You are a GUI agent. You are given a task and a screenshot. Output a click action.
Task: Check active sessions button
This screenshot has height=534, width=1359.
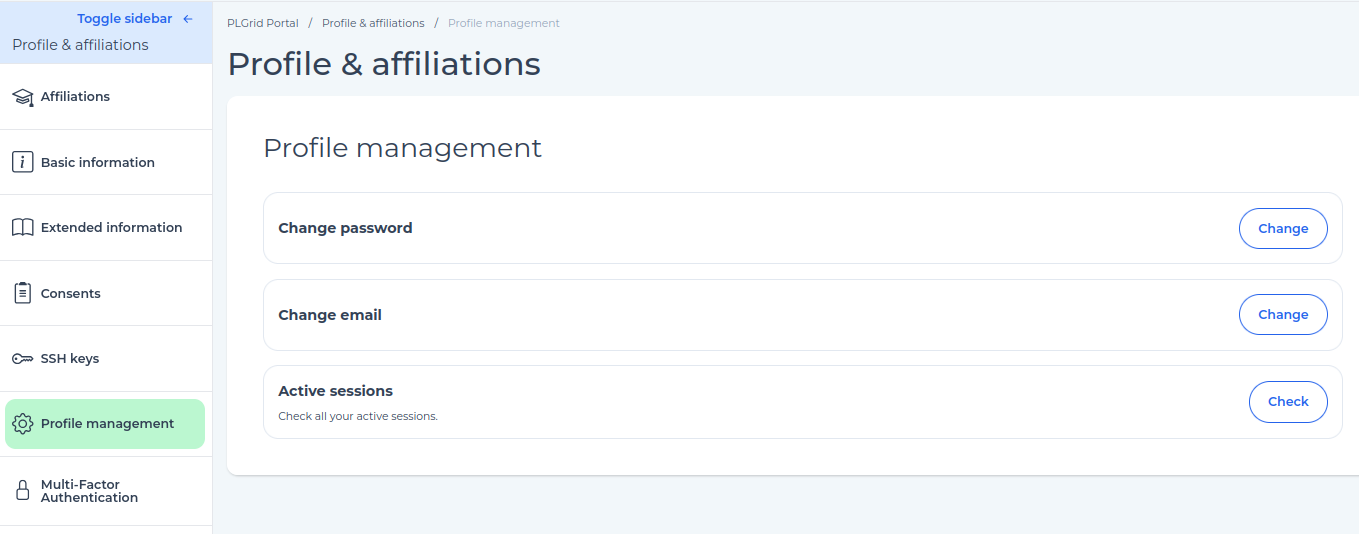[1288, 401]
